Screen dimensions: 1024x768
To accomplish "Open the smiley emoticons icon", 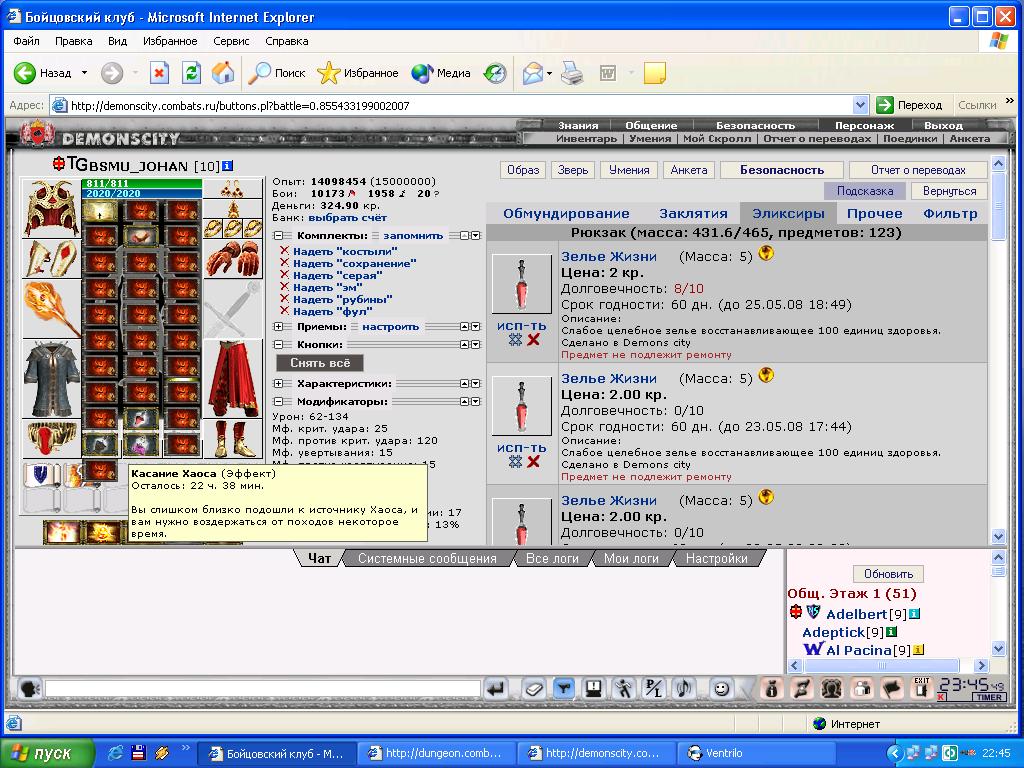I will pyautogui.click(x=721, y=688).
